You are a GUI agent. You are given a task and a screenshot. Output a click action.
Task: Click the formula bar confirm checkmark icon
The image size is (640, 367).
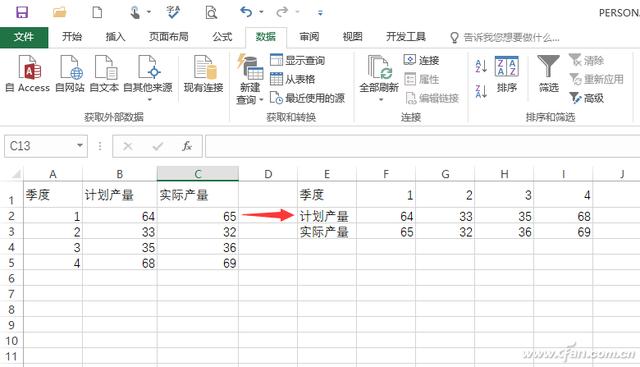(158, 146)
